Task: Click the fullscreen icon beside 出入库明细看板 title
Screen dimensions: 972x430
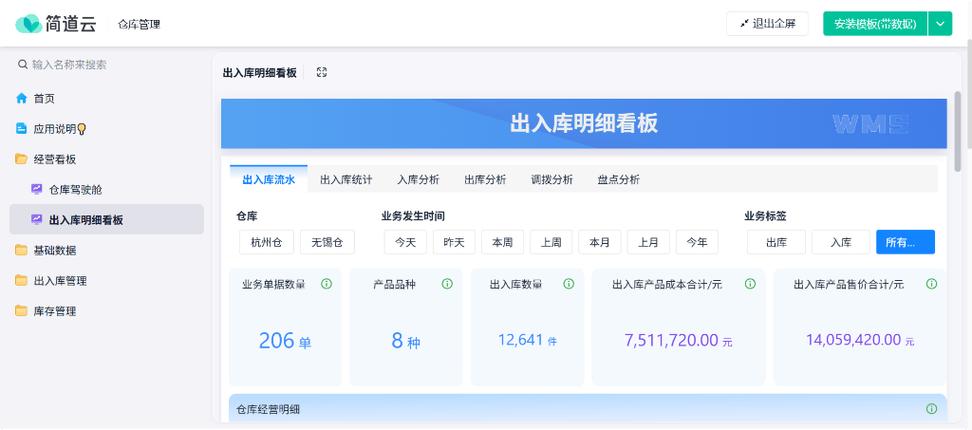Action: click(x=321, y=72)
